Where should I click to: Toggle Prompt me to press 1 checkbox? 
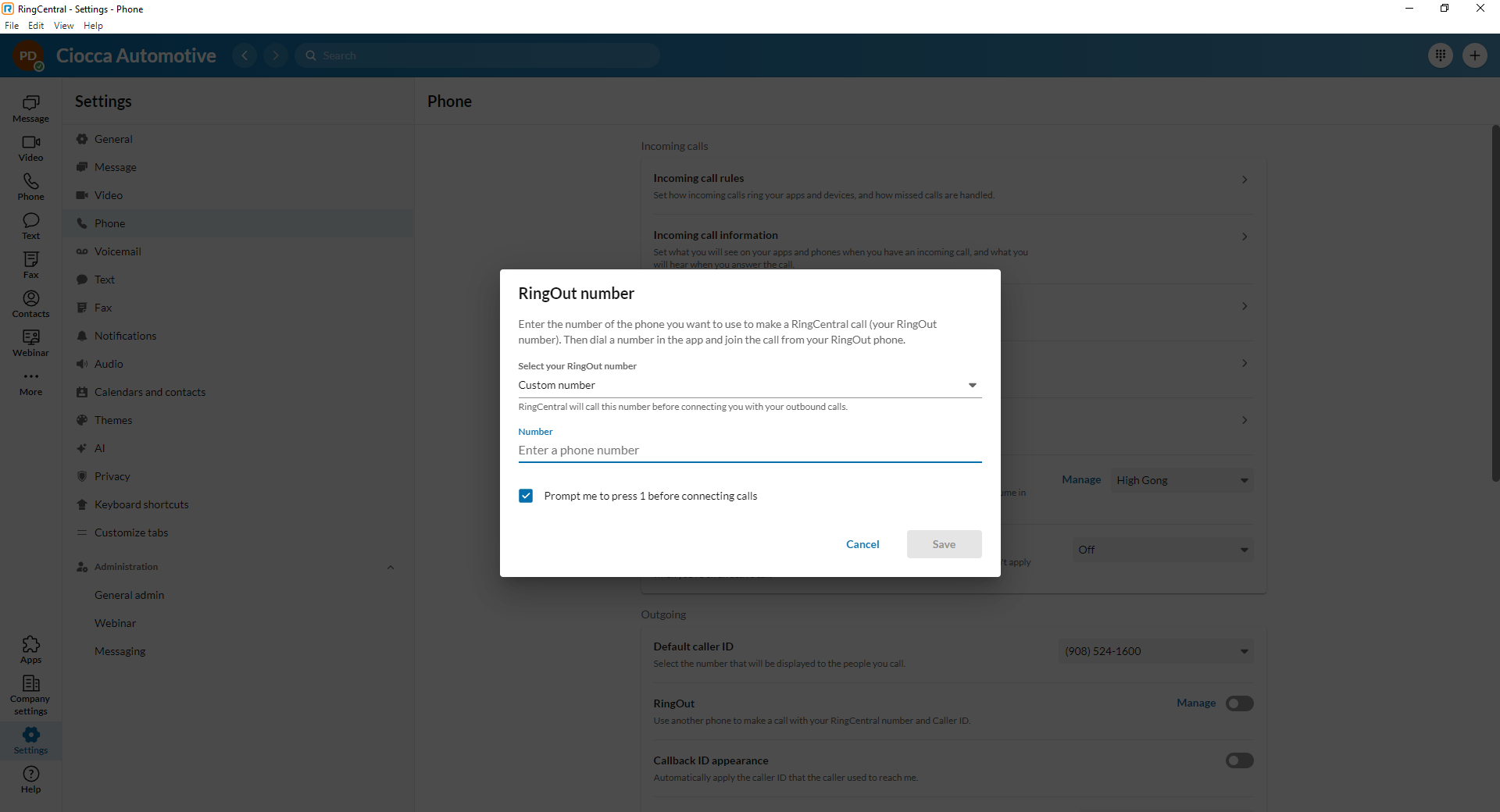click(x=526, y=496)
